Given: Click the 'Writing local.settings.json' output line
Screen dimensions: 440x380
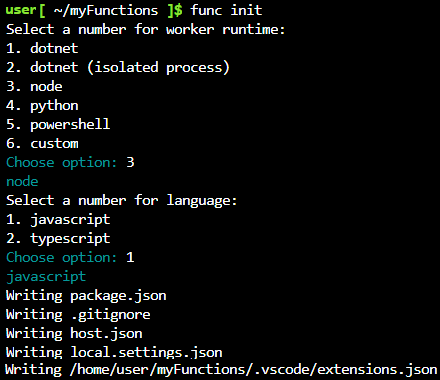Looking at the screenshot, I should (114, 353).
